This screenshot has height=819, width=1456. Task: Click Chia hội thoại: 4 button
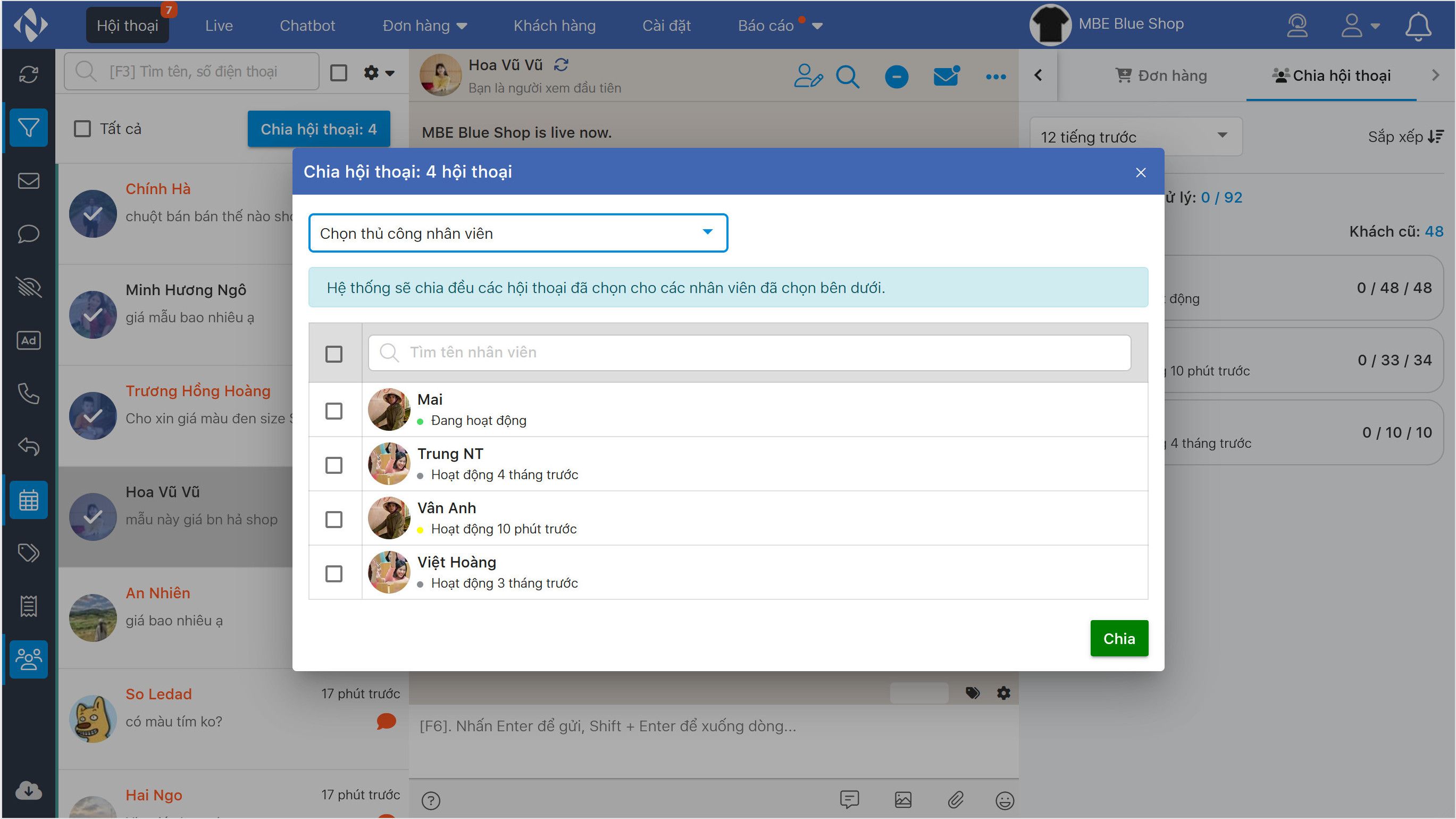pyautogui.click(x=319, y=129)
